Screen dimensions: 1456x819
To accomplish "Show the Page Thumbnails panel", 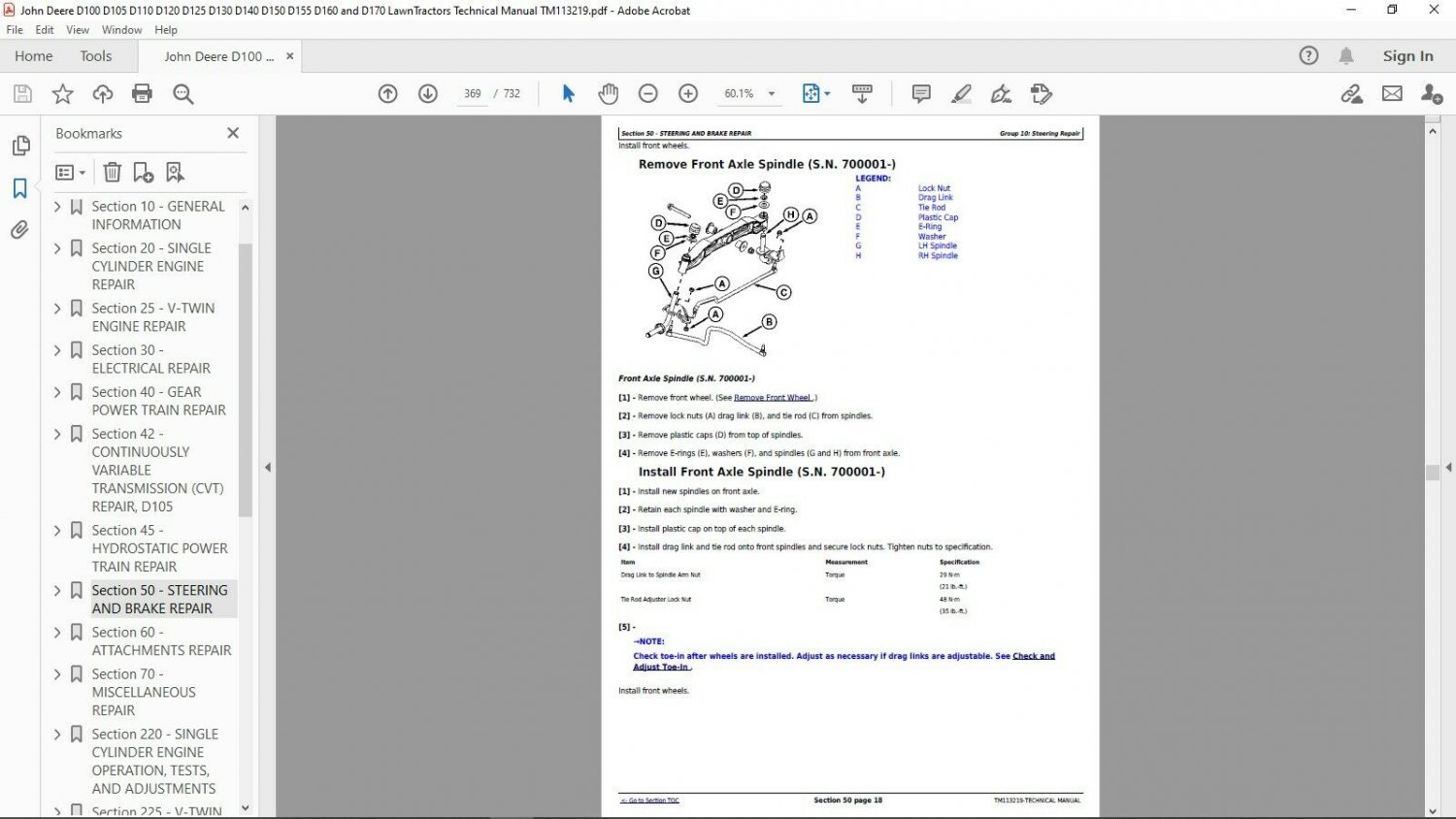I will click(20, 145).
